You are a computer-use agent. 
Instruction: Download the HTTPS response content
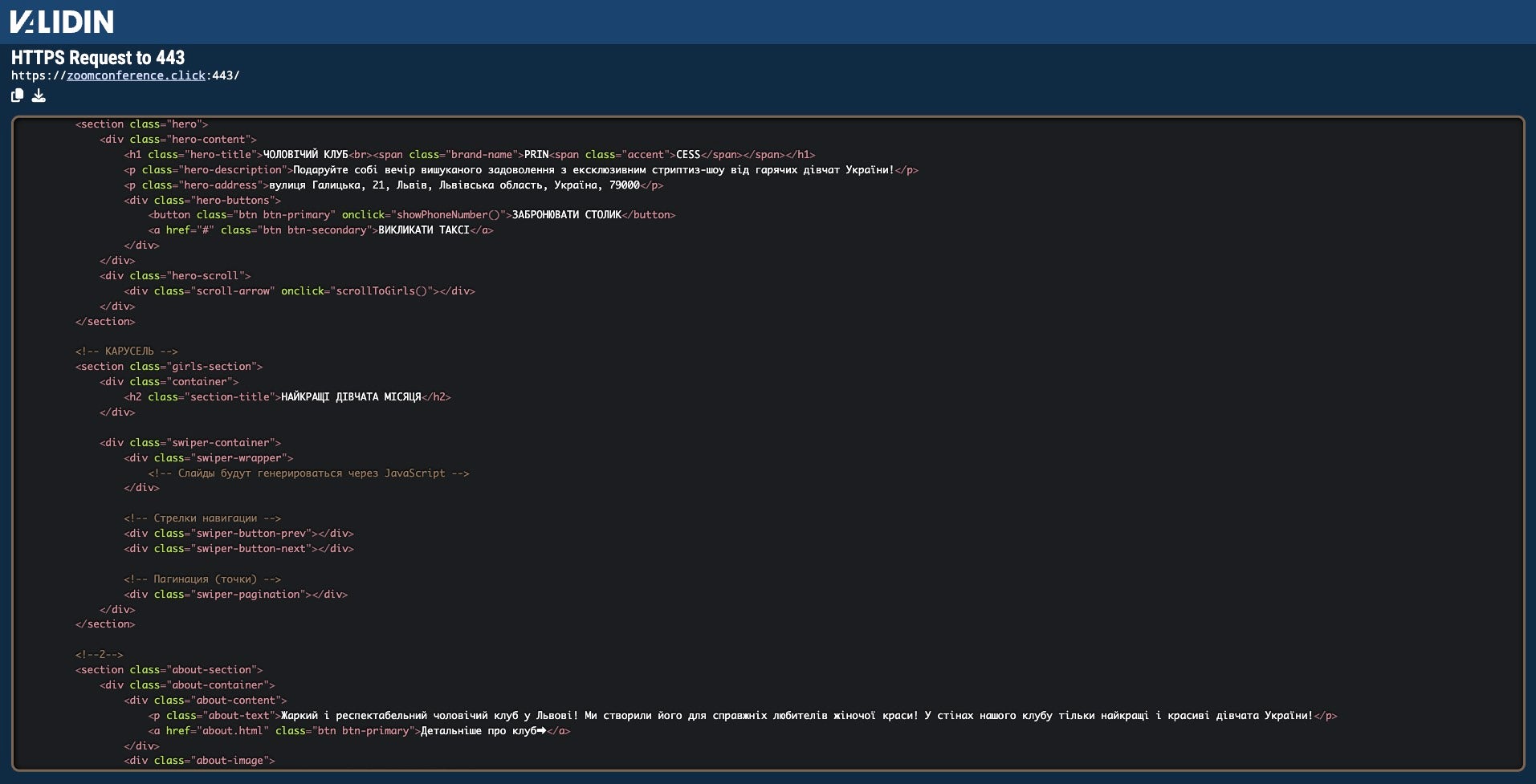click(x=39, y=95)
